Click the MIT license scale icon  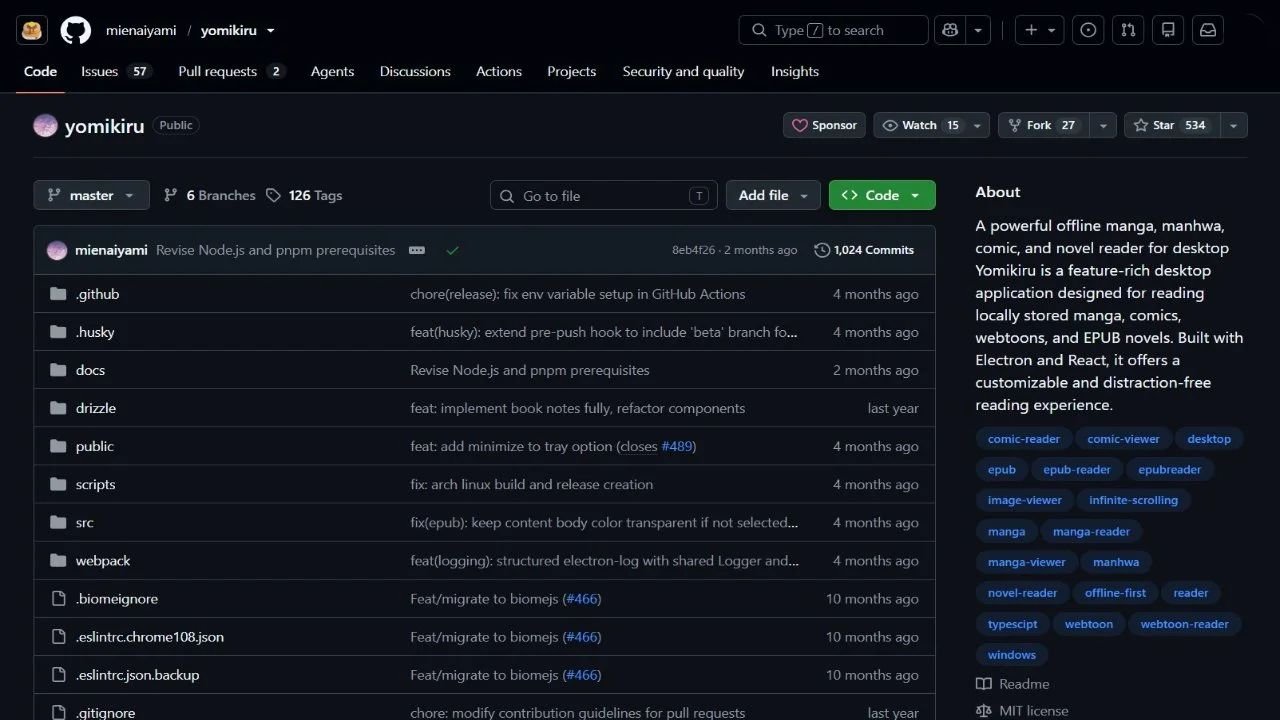click(x=984, y=711)
